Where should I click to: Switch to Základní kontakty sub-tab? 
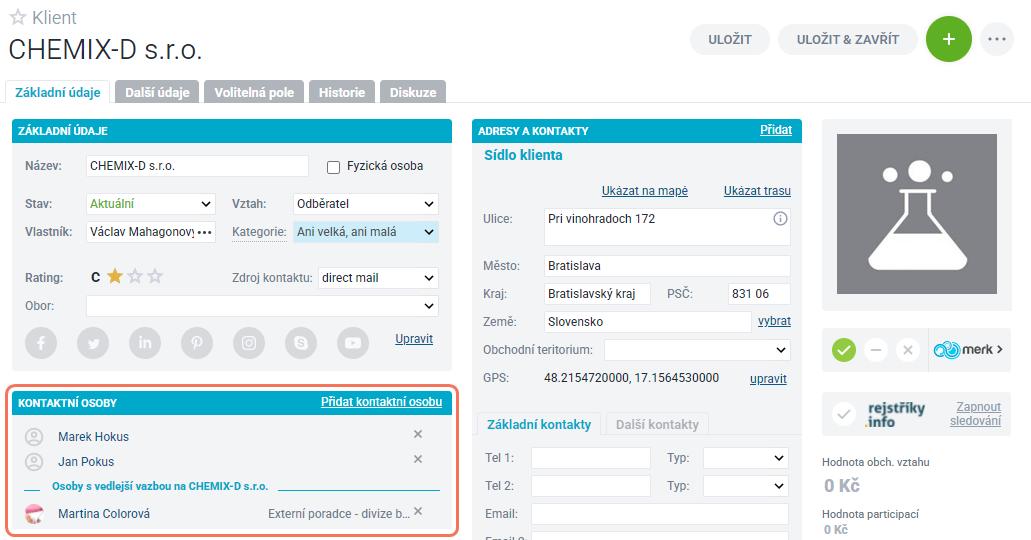[x=539, y=424]
